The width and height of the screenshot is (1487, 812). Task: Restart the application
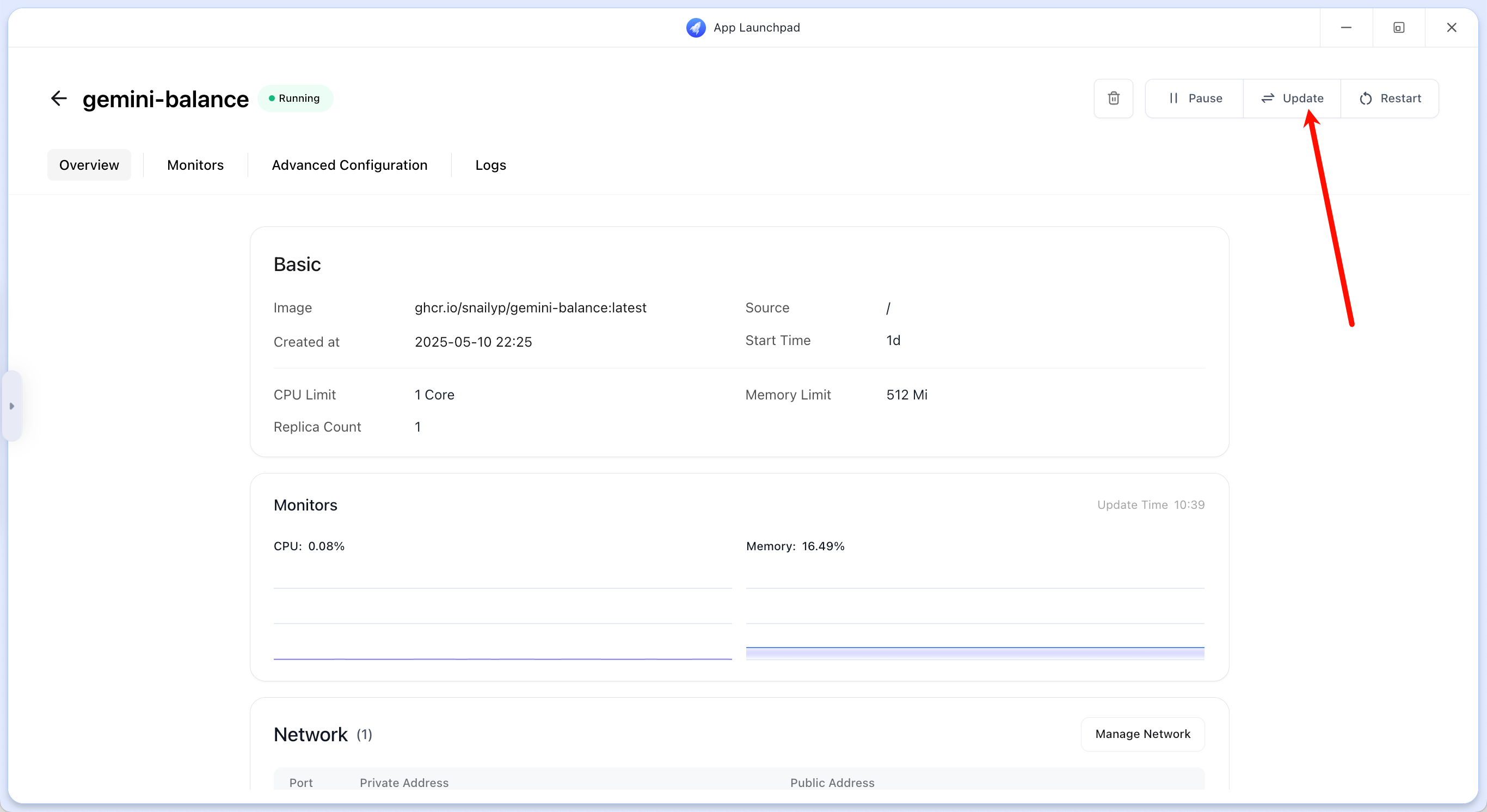(1390, 99)
